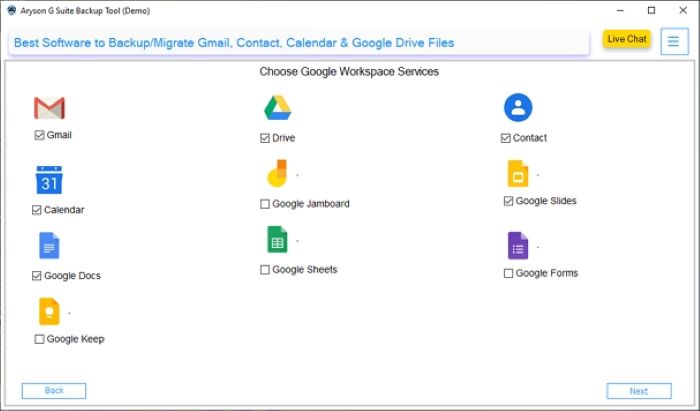Uncheck the Calendar checkbox
Image resolution: width=700 pixels, height=411 pixels.
pos(37,210)
